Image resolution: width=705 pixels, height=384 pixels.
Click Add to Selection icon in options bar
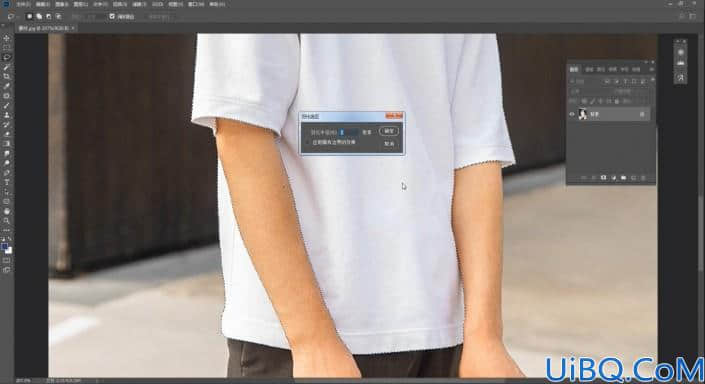coord(39,17)
